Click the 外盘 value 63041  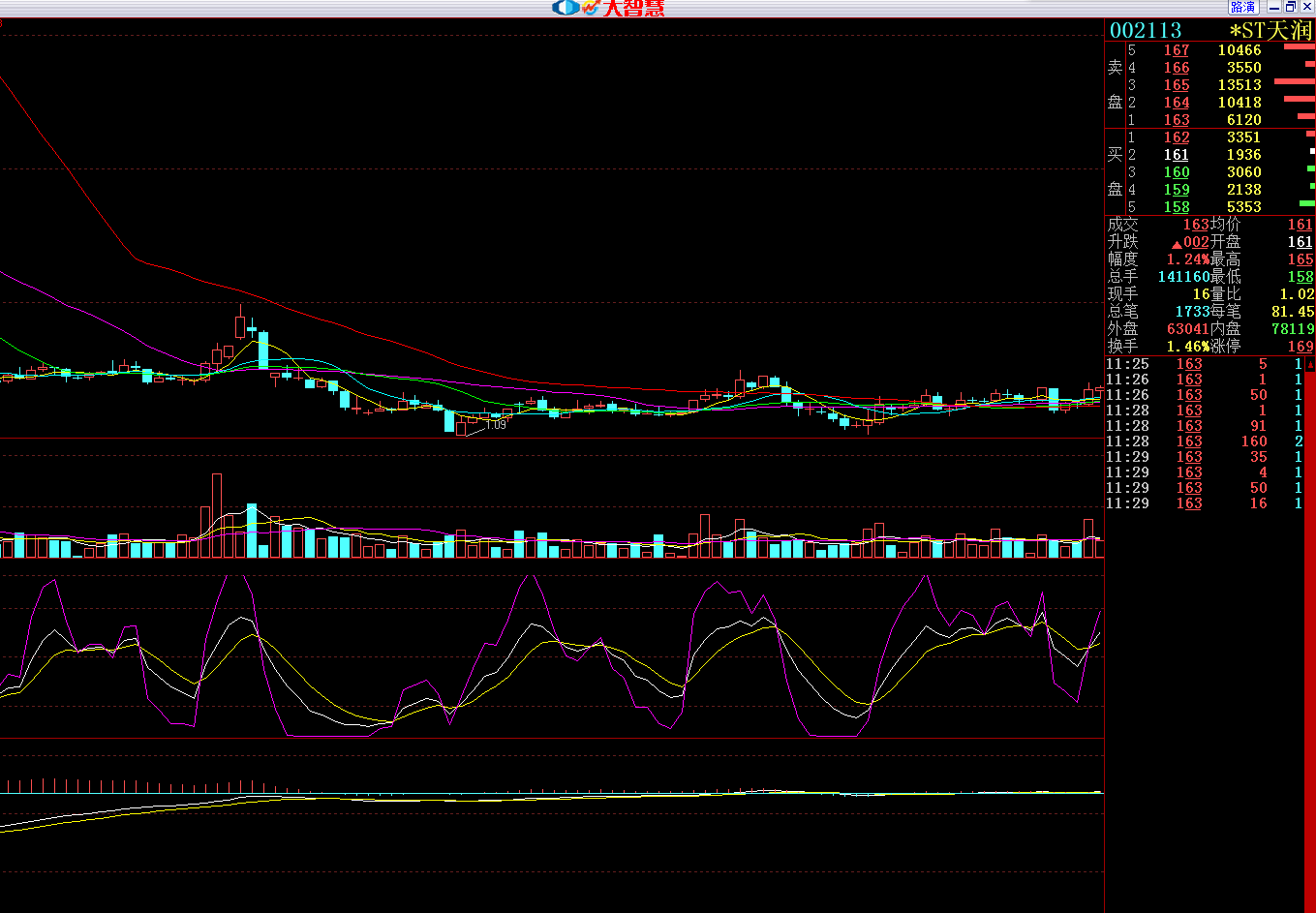pyautogui.click(x=1187, y=329)
